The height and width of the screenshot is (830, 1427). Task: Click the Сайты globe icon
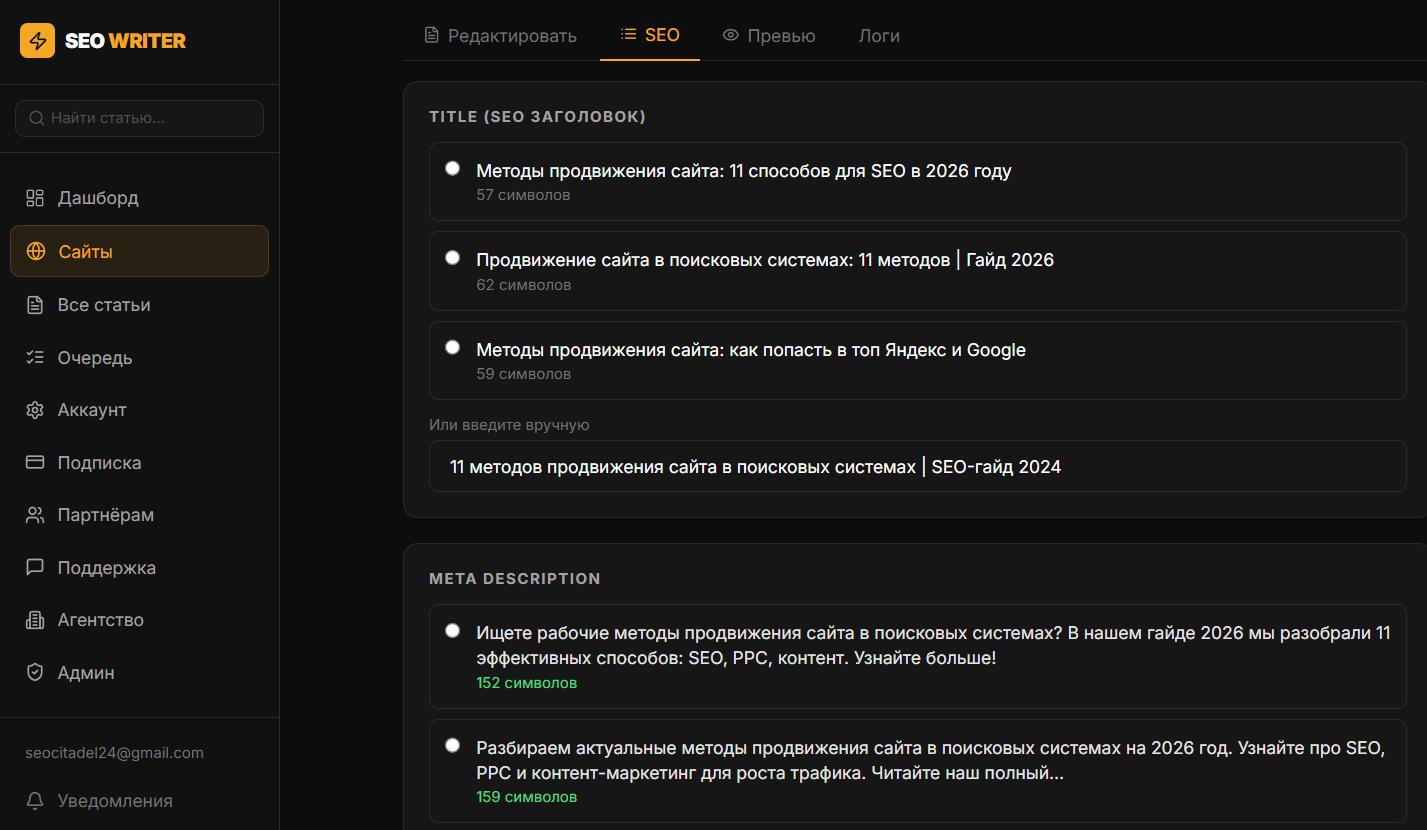pyautogui.click(x=36, y=251)
